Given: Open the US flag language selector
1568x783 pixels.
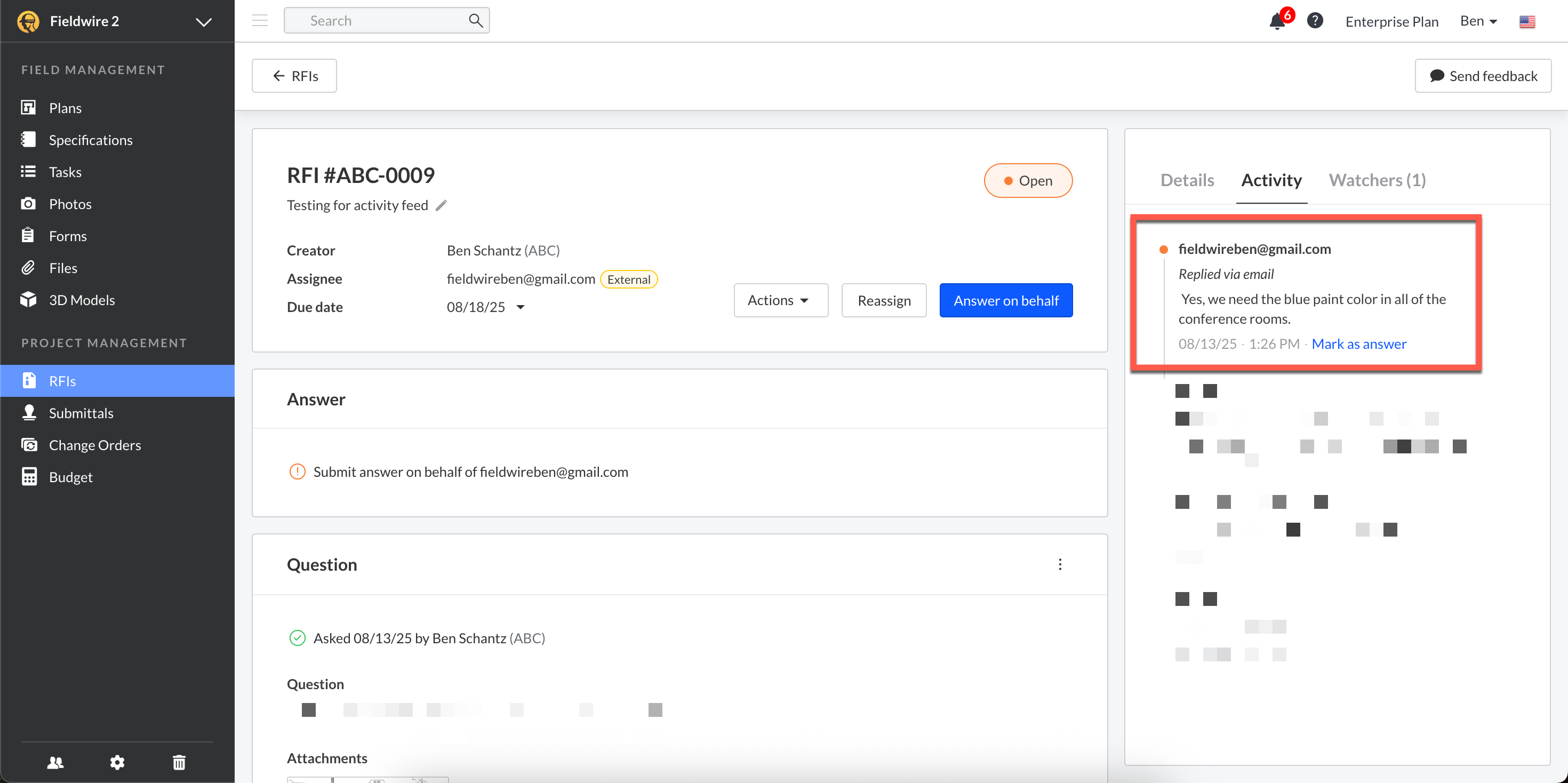Looking at the screenshot, I should (x=1526, y=22).
